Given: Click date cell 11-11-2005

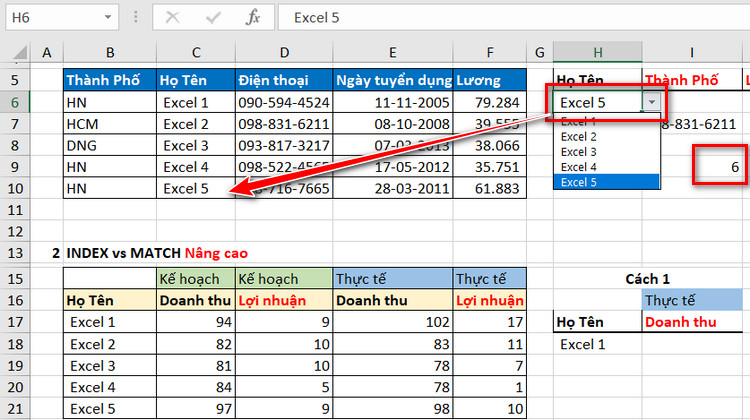Looking at the screenshot, I should pos(393,102).
